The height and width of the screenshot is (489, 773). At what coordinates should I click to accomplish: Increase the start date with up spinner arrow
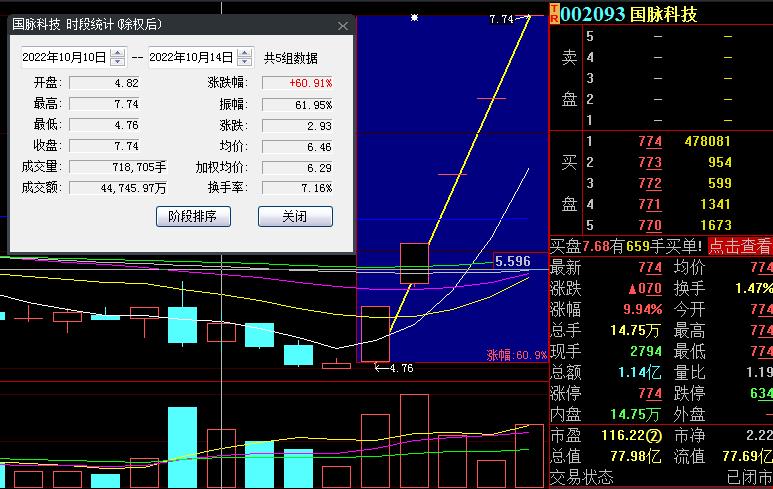117,53
